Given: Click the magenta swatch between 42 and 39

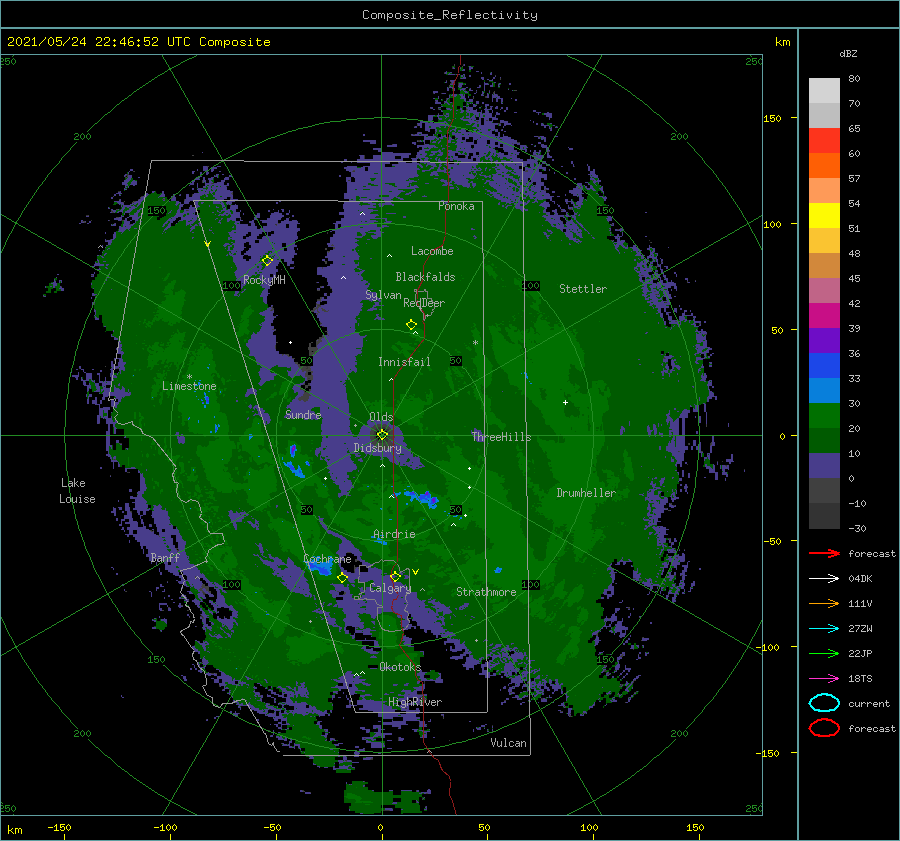Looking at the screenshot, I should [x=824, y=315].
